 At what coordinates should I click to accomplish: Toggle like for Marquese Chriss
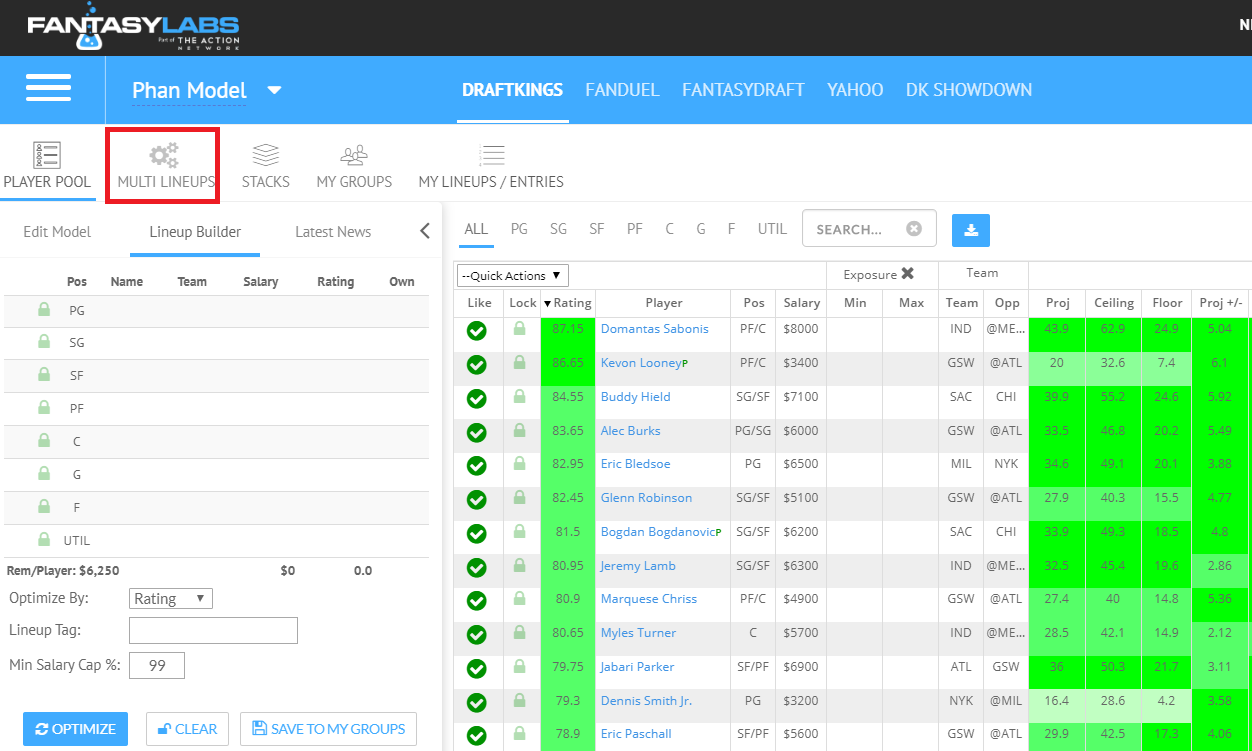click(477, 600)
